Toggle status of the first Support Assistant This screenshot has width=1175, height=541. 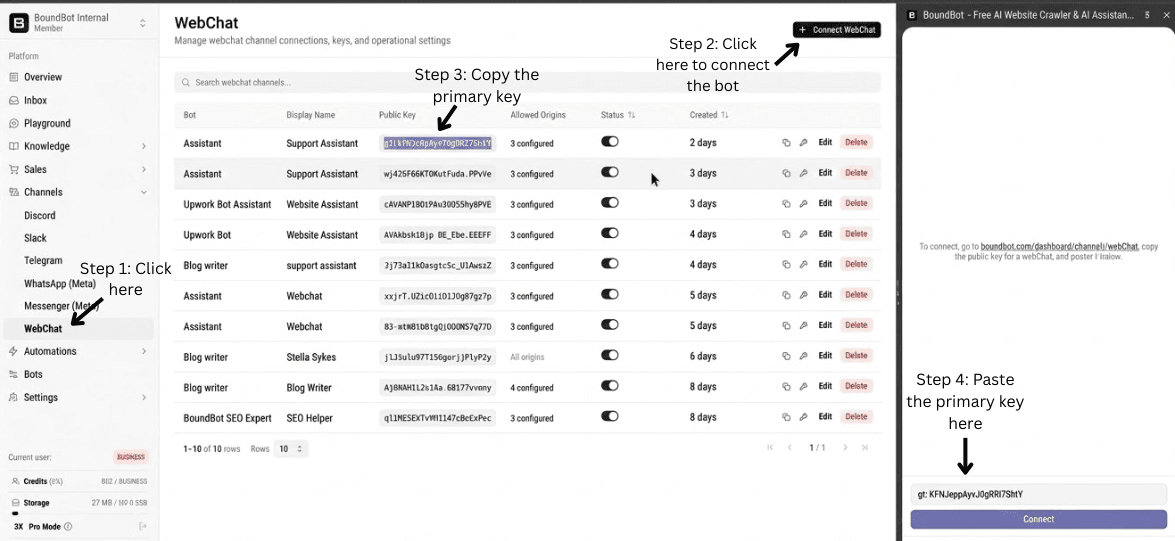tap(609, 142)
